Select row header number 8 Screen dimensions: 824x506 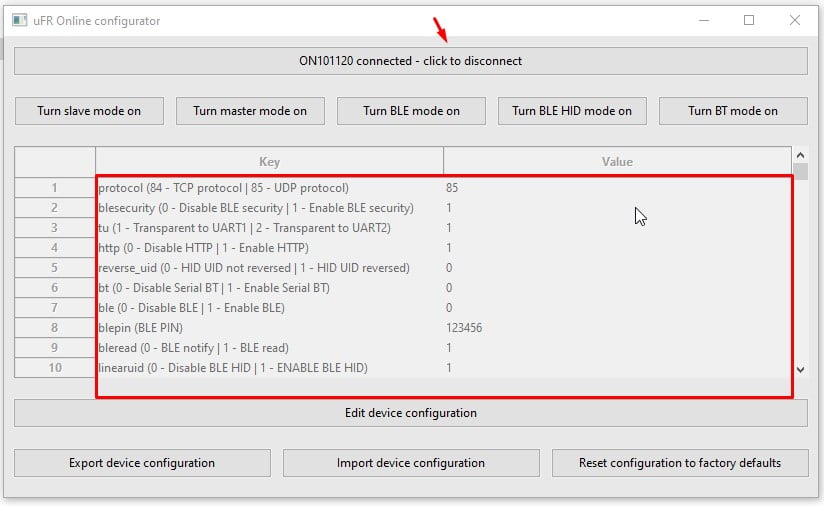click(55, 328)
